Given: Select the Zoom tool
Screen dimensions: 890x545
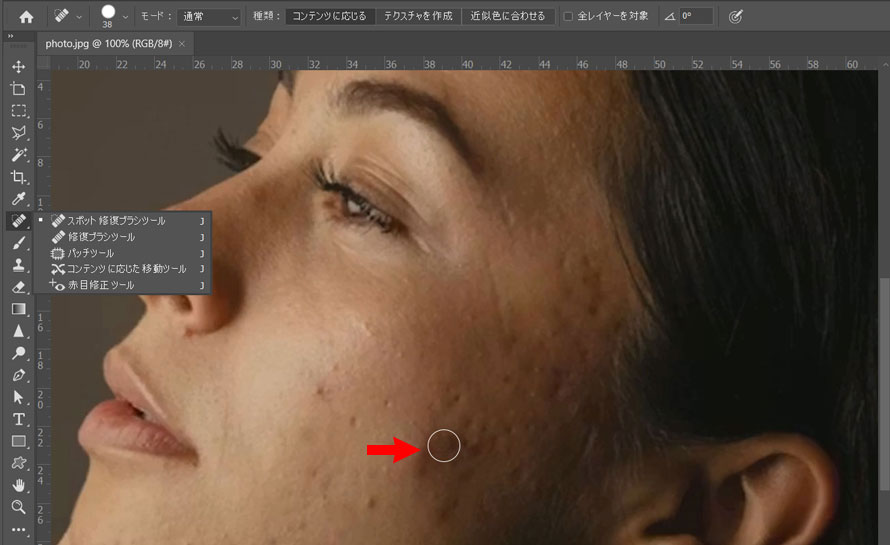Looking at the screenshot, I should click(x=18, y=507).
